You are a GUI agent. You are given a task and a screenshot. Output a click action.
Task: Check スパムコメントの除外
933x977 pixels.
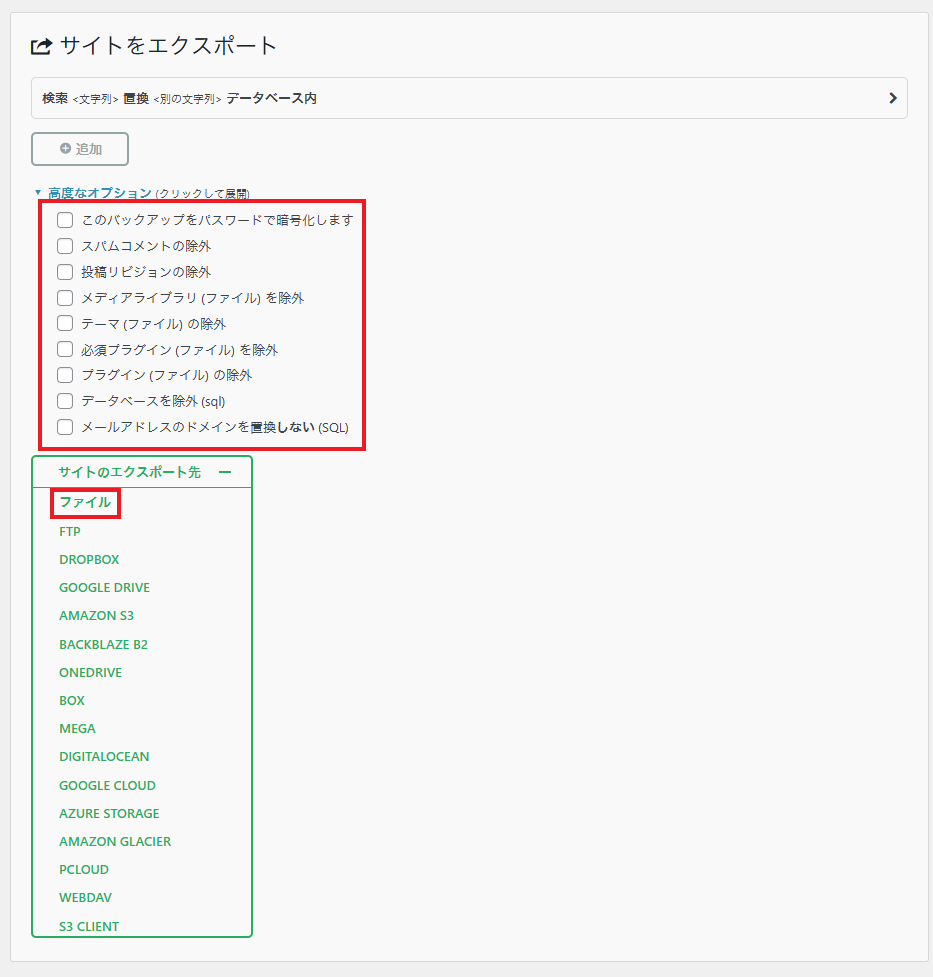pos(65,246)
